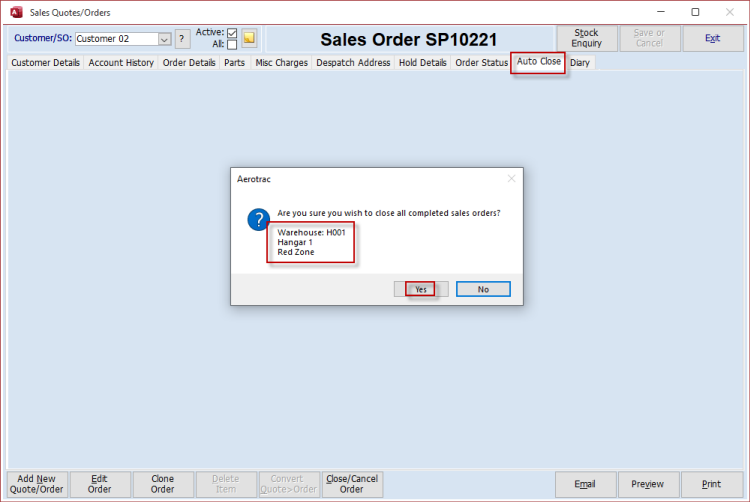Close the Aerotrac dialog with X
Screen dimensions: 750x502
[x=511, y=179]
